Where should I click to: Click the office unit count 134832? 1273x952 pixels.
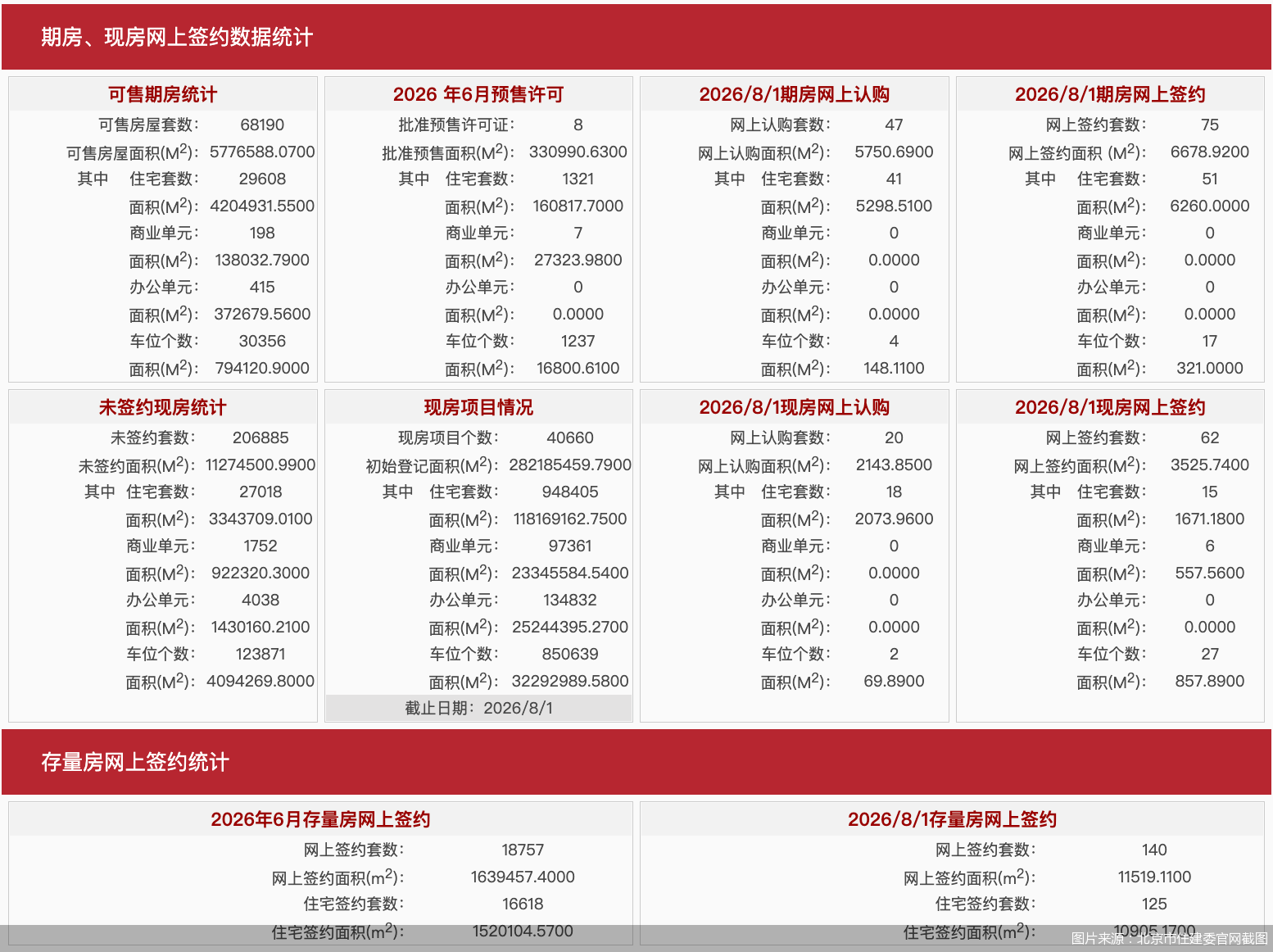pyautogui.click(x=570, y=600)
